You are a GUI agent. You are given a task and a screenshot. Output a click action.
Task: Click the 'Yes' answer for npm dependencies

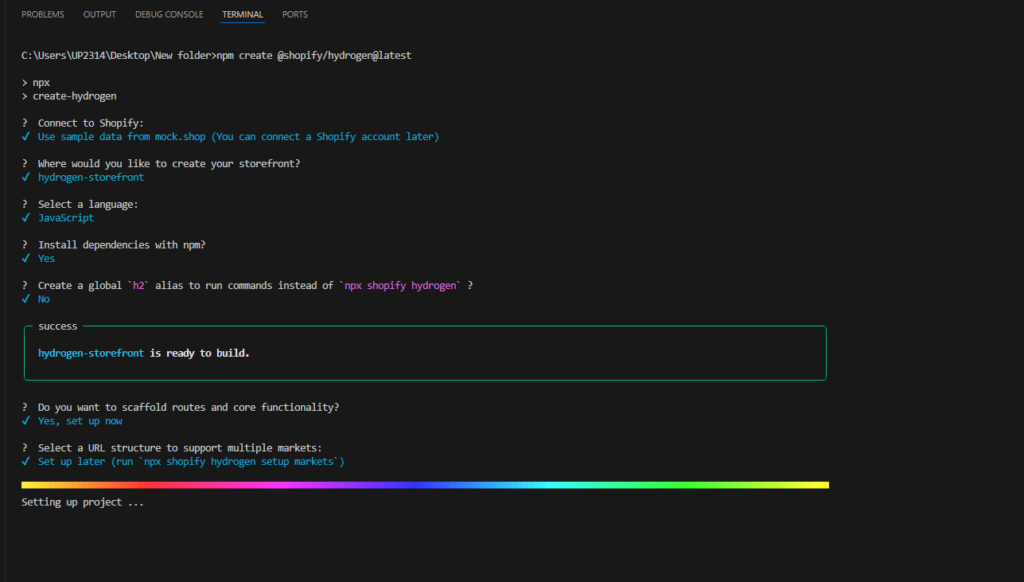[46, 259]
